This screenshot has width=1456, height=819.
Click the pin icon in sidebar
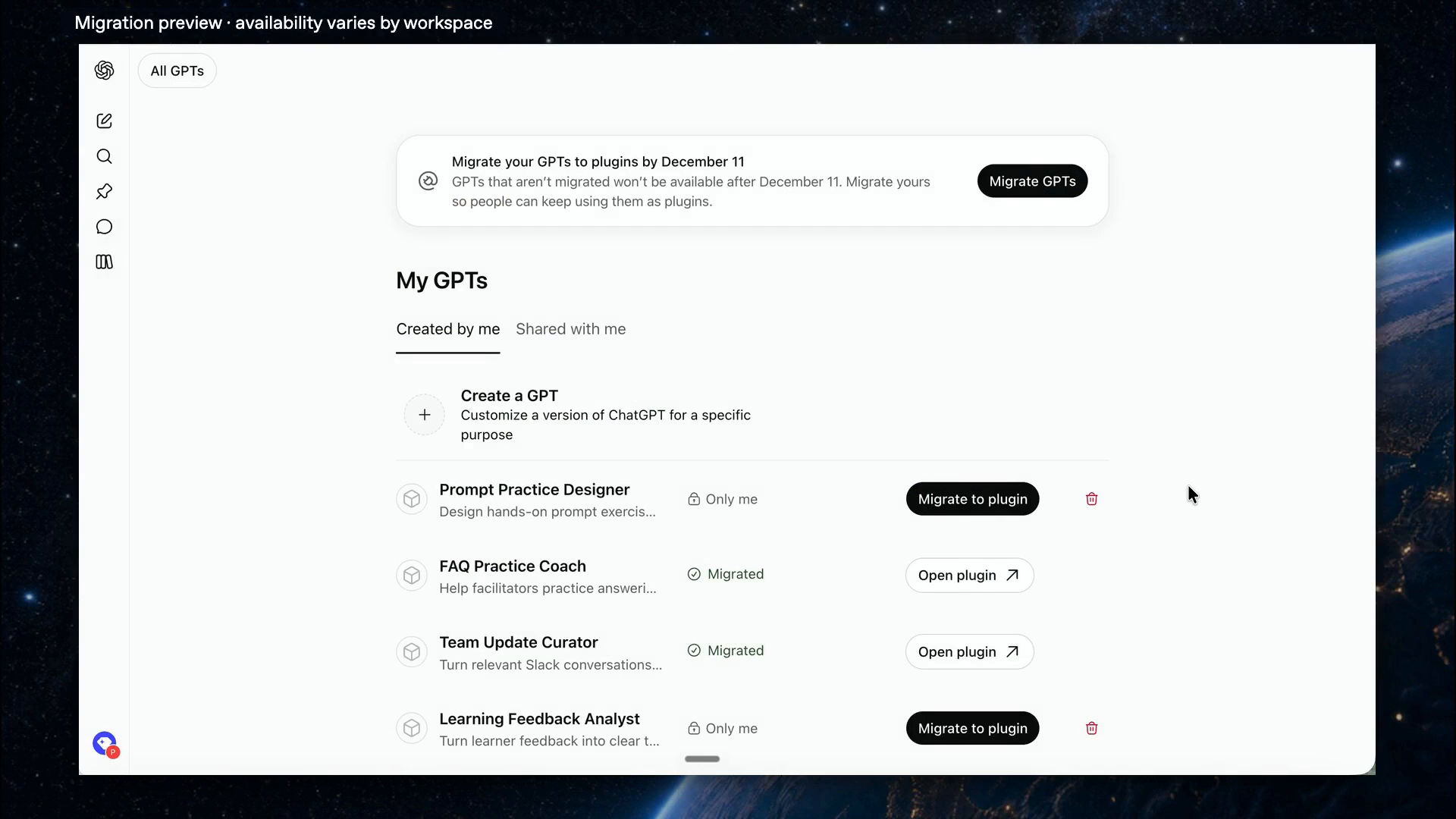click(x=104, y=192)
